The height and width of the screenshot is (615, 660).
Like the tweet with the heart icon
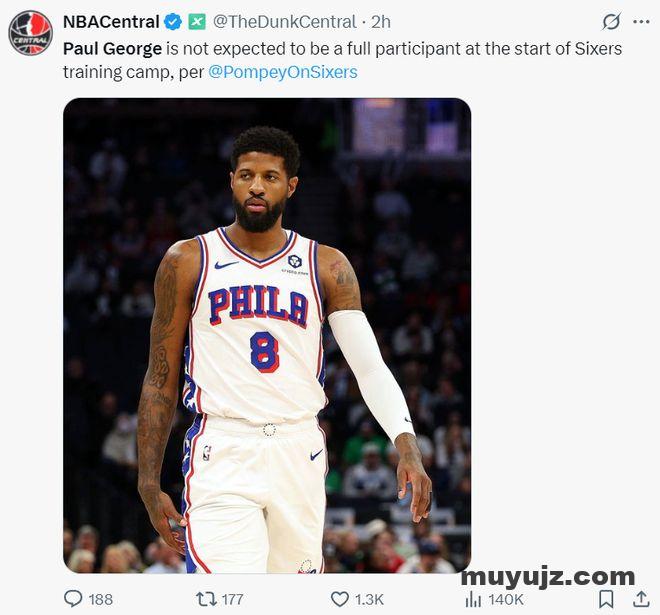click(340, 599)
